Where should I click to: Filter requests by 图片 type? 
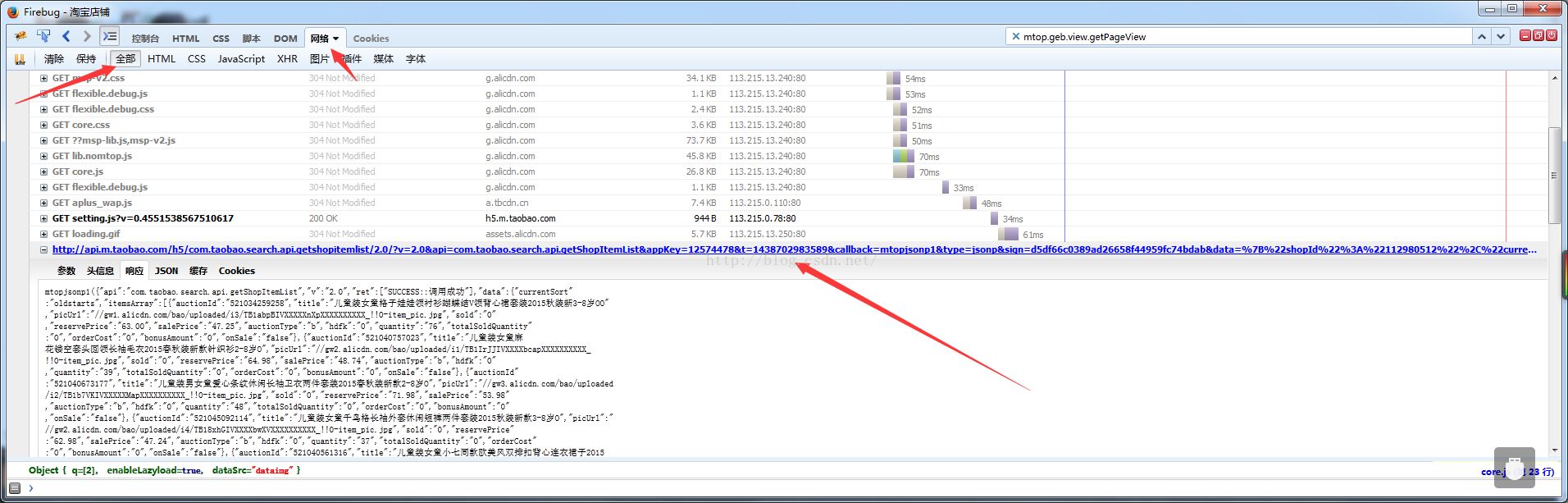[x=320, y=59]
